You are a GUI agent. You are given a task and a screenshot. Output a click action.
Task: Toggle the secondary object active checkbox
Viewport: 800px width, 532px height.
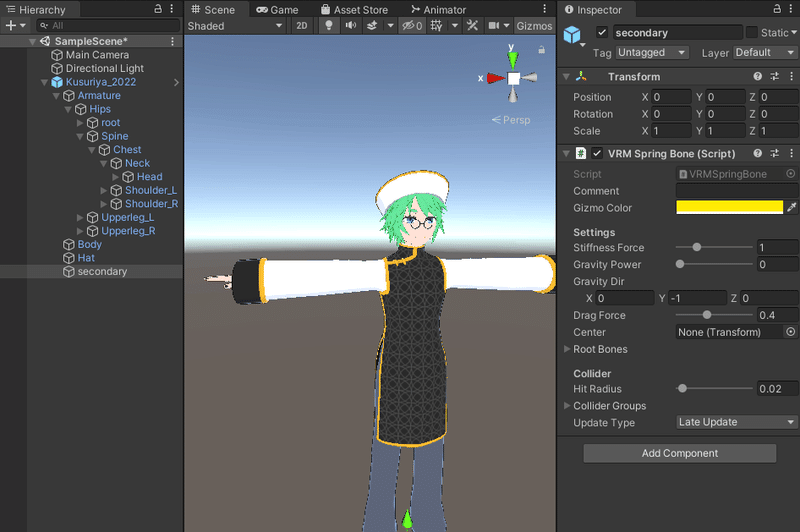[602, 32]
